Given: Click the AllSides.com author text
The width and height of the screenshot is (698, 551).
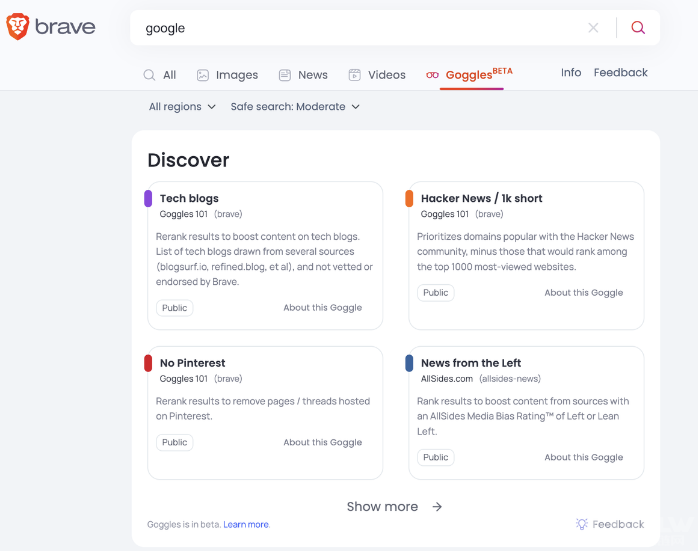Looking at the screenshot, I should coord(446,379).
